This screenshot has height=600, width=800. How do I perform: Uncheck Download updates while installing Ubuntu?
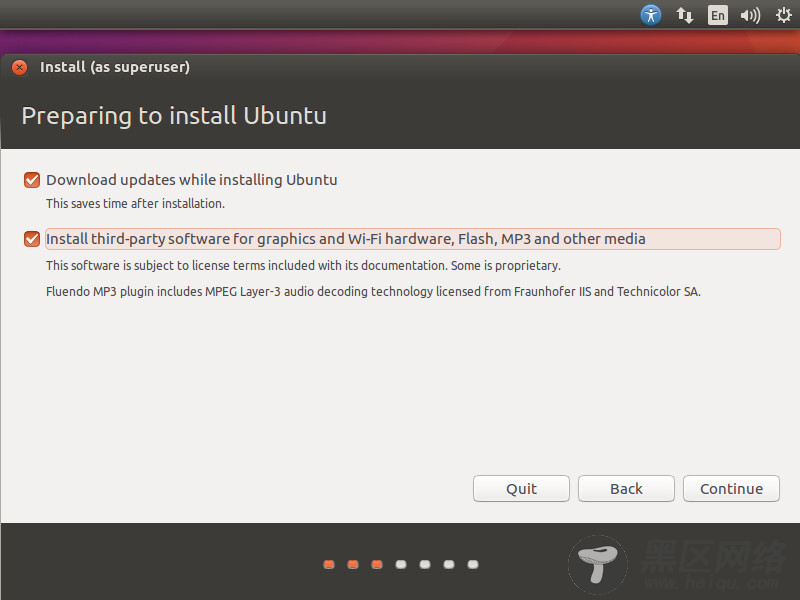click(32, 180)
